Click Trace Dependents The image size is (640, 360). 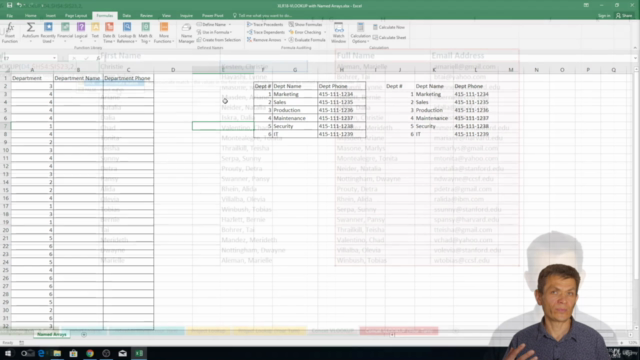pyautogui.click(x=266, y=32)
